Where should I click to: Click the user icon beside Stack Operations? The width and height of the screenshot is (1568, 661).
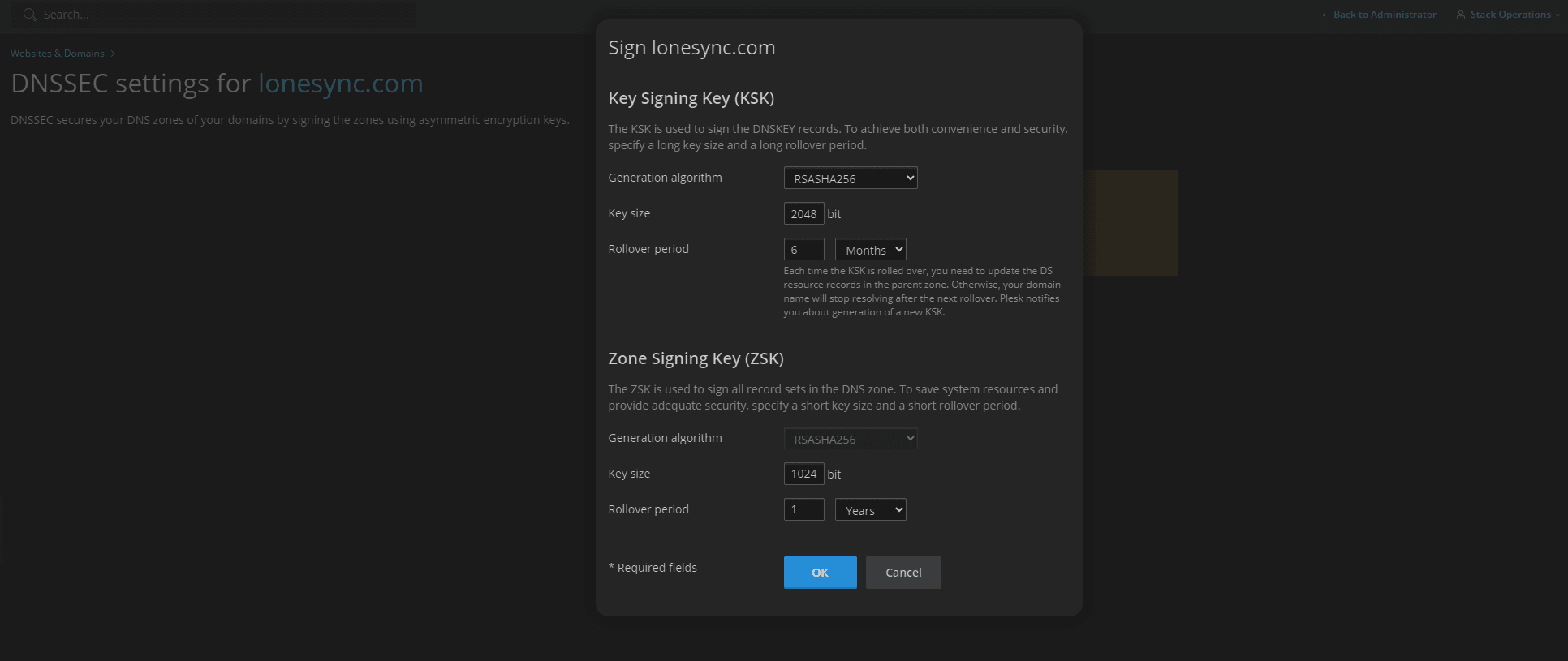click(1461, 15)
